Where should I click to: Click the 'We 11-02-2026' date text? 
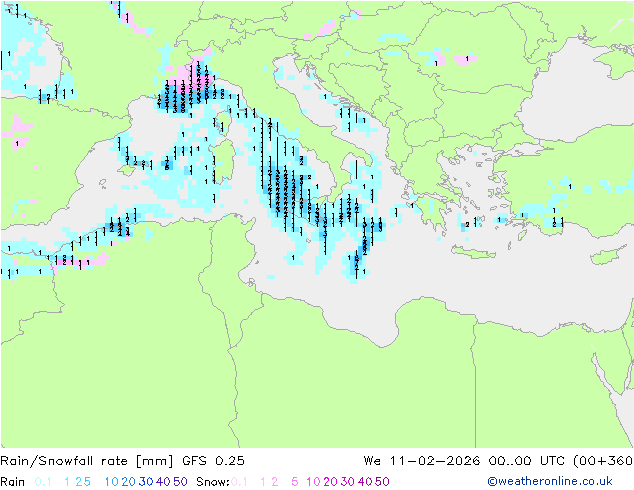[422, 461]
